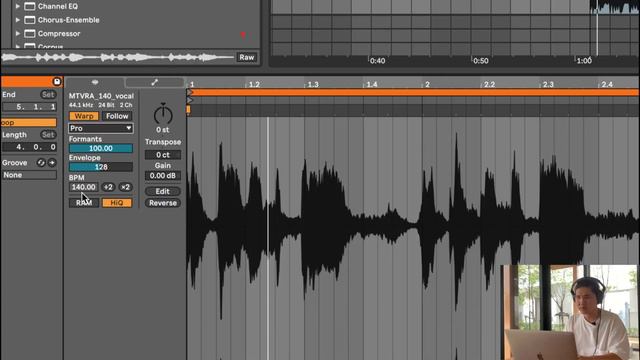Click the 2.3 ruler marker
Viewport: 640px width, 360px height.
coord(548,84)
